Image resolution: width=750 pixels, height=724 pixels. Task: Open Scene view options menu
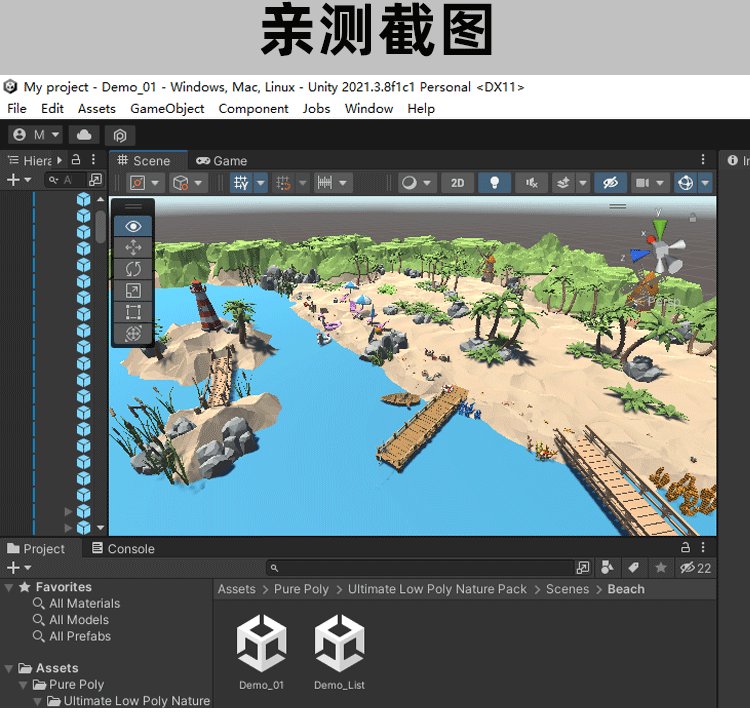coord(703,159)
